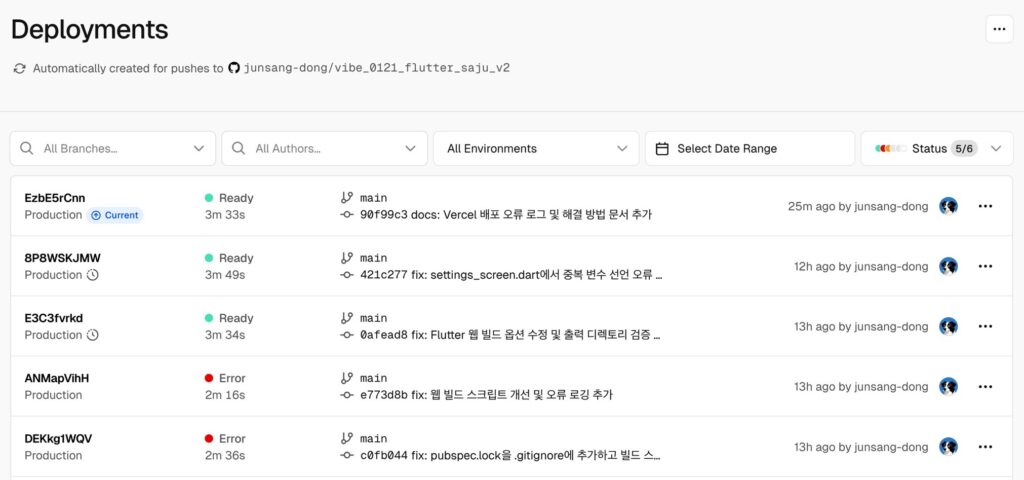1024x480 pixels.
Task: Click the branch icon on the E3C3fvrkd row
Action: 347,318
